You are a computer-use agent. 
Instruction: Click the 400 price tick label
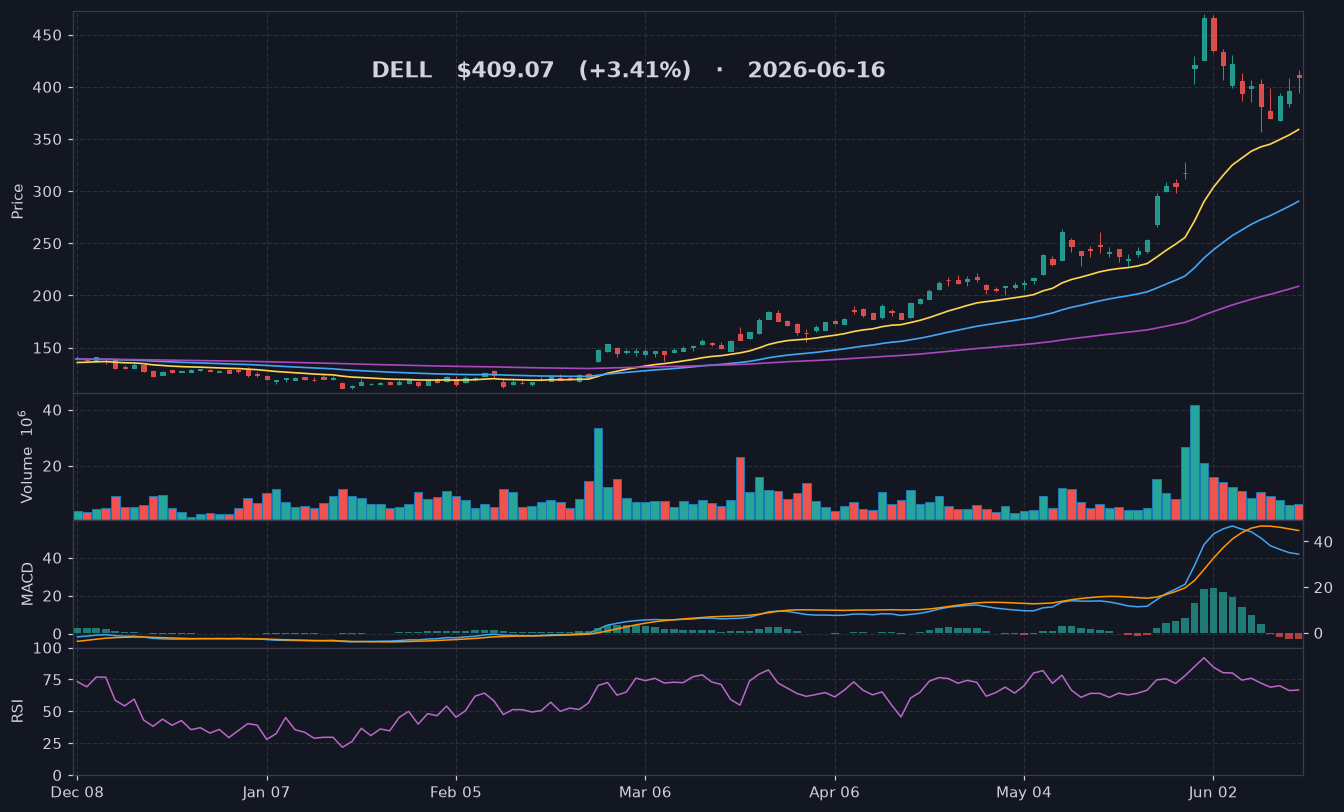50,88
